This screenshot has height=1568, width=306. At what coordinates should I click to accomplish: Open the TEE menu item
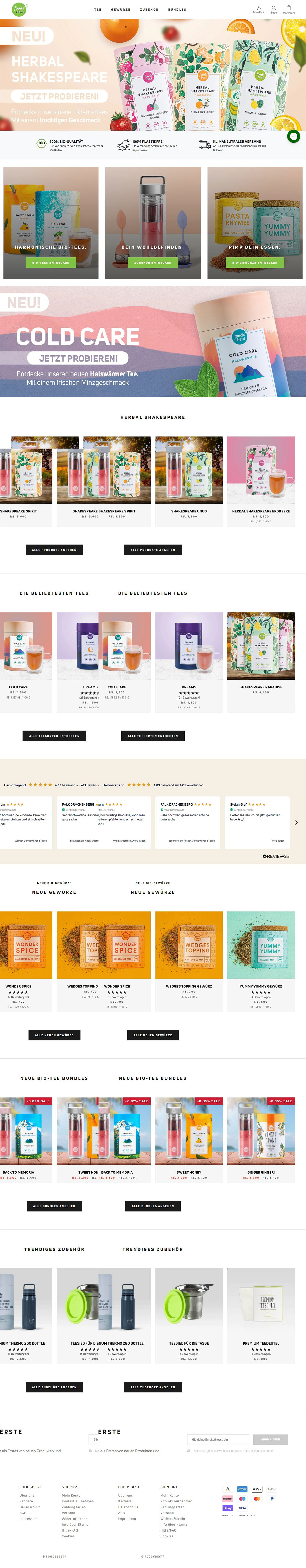click(x=98, y=10)
